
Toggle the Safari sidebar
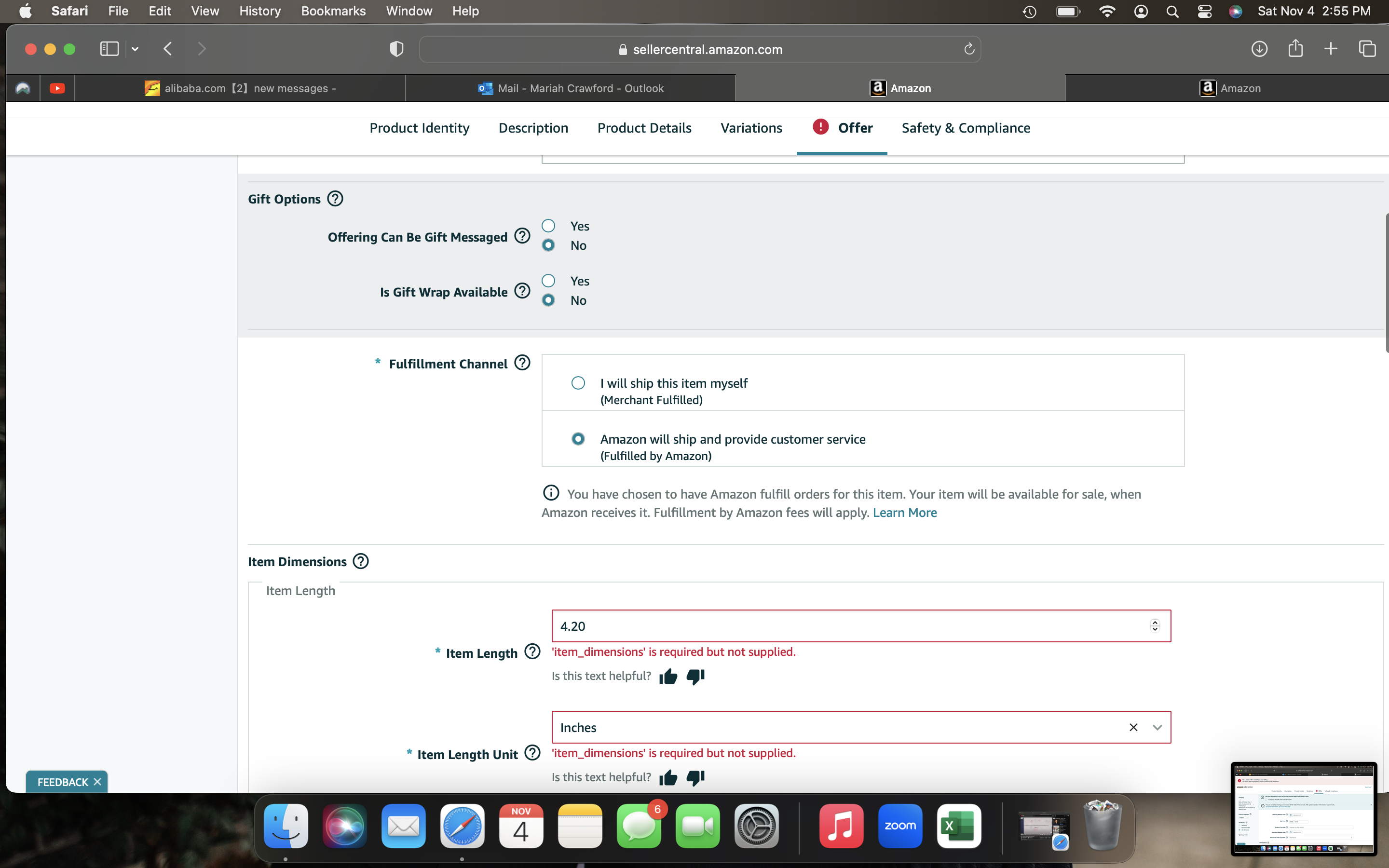pyautogui.click(x=109, y=49)
